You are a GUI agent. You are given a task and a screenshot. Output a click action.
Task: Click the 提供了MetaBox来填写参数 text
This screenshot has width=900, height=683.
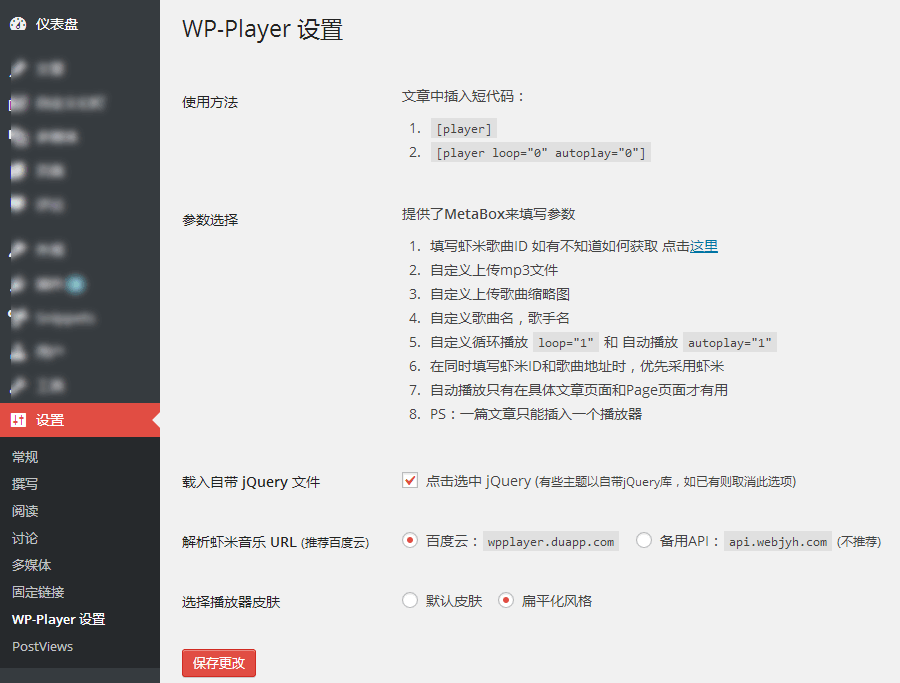tap(488, 214)
